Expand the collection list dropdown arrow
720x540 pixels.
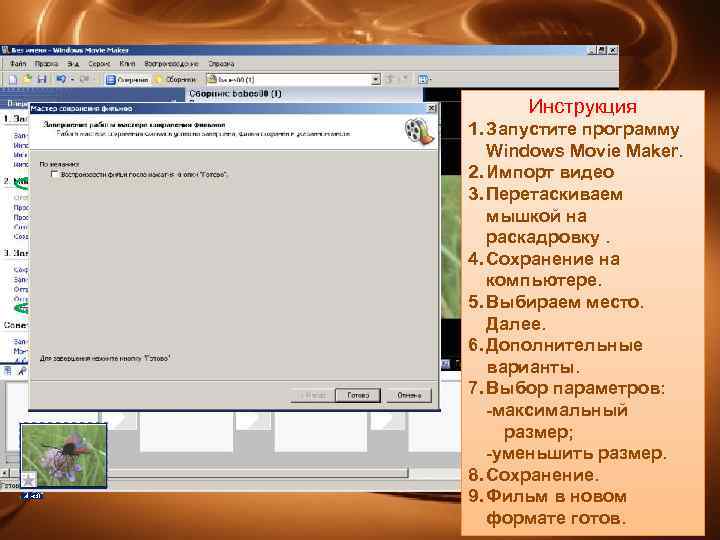(376, 80)
